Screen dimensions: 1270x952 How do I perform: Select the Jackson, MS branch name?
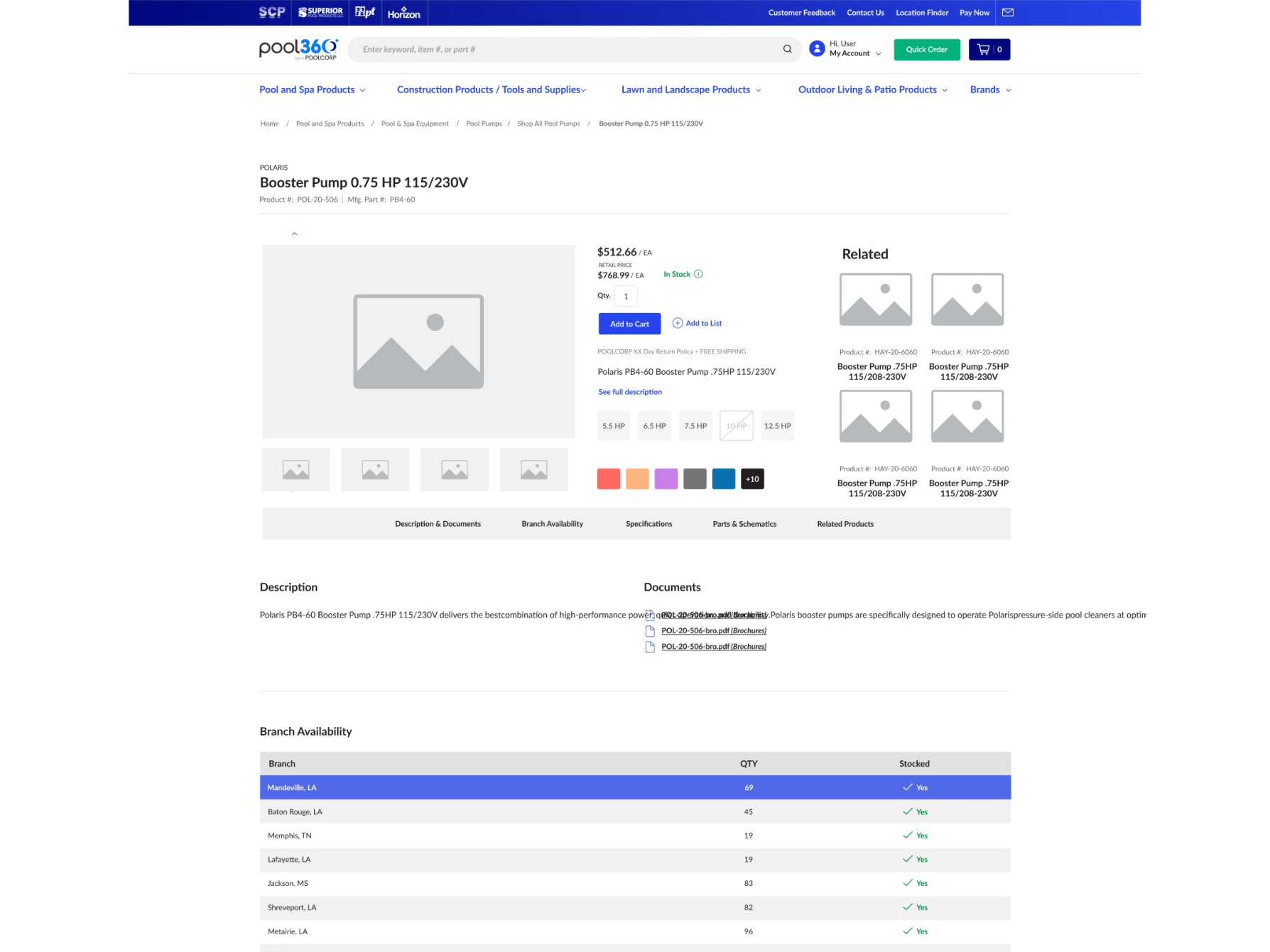click(288, 884)
